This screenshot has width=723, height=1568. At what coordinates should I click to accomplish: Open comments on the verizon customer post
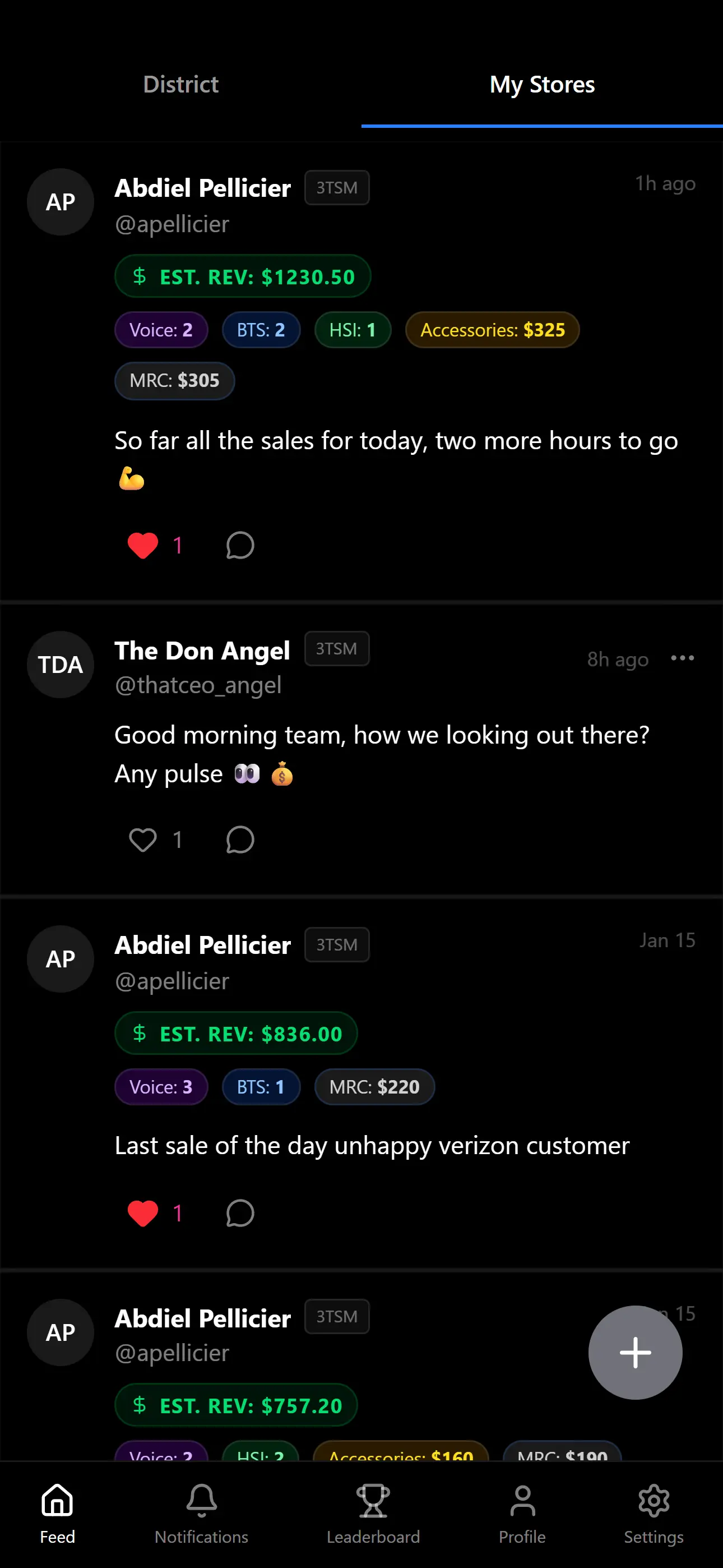[240, 1213]
